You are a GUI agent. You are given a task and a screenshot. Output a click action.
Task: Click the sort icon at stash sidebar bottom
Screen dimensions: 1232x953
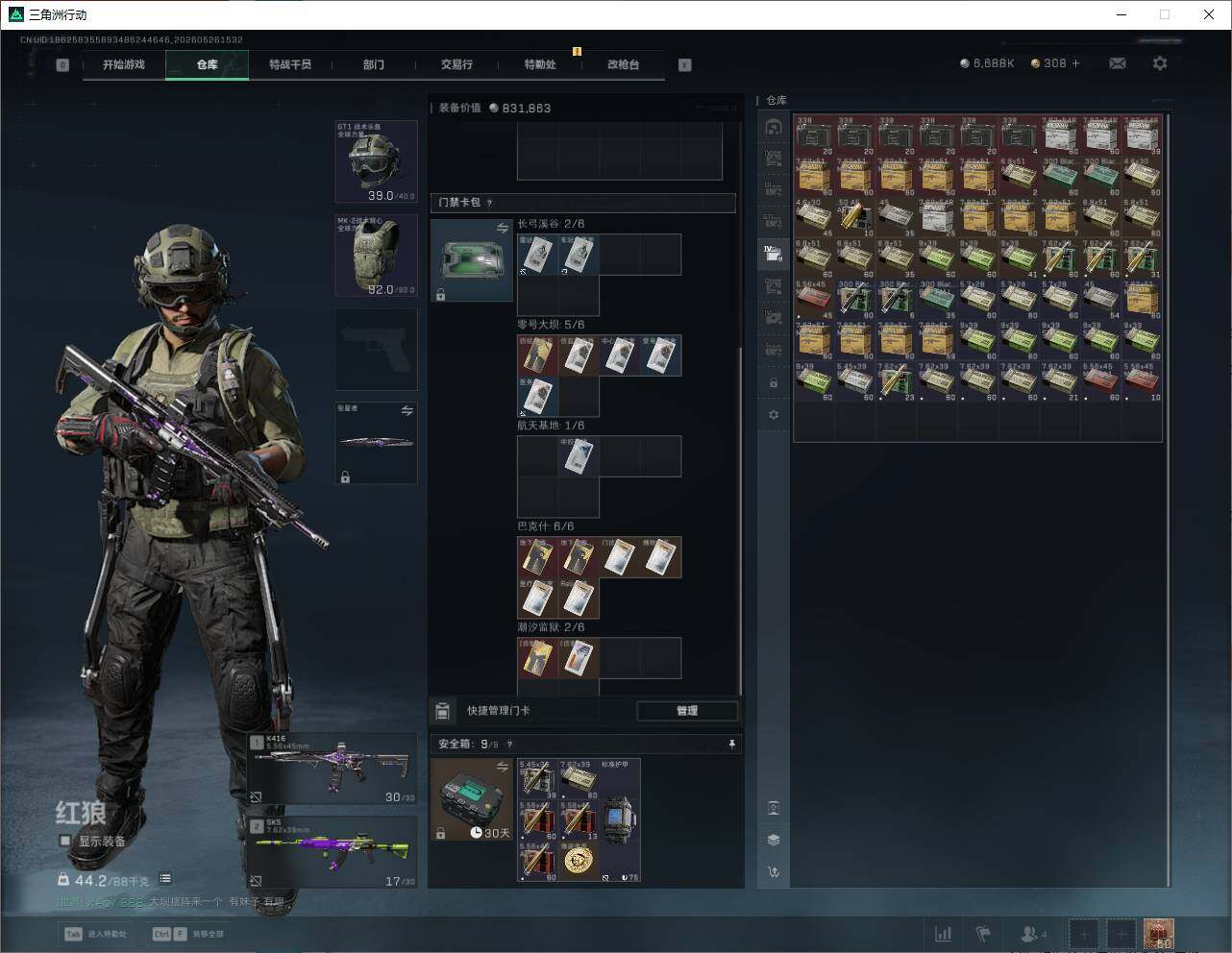click(x=774, y=872)
